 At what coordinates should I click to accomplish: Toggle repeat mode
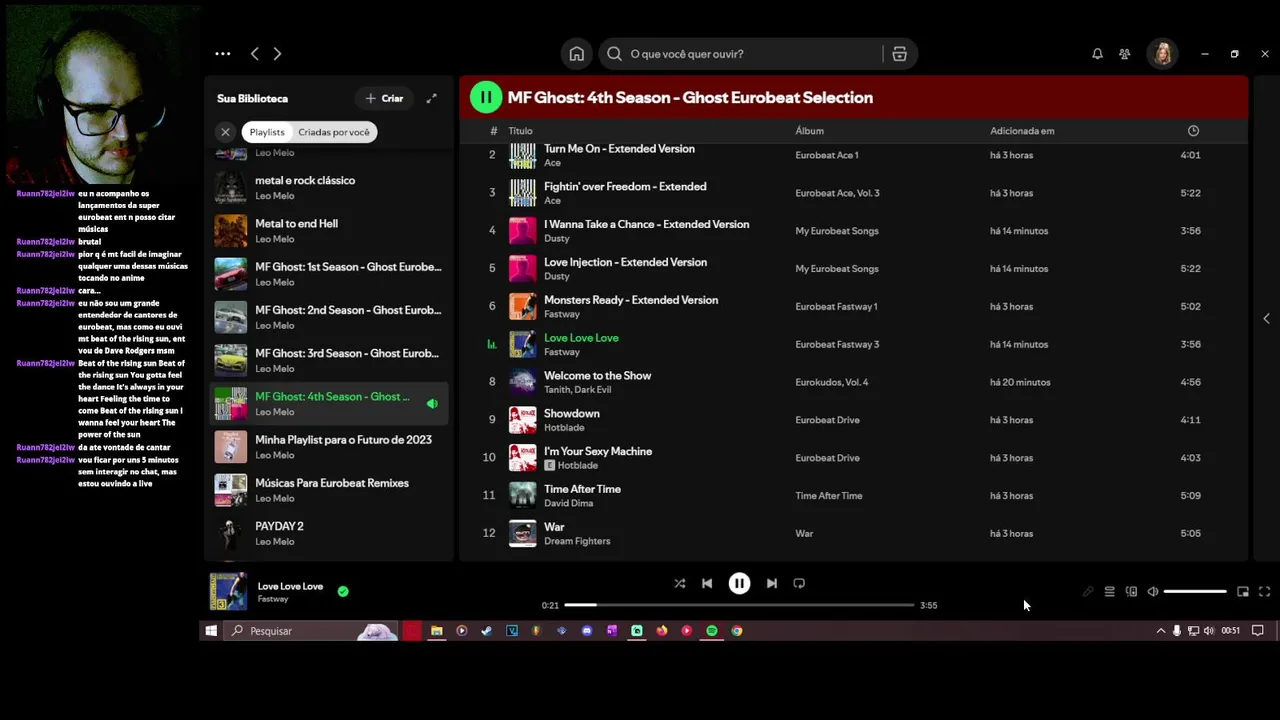[x=799, y=583]
